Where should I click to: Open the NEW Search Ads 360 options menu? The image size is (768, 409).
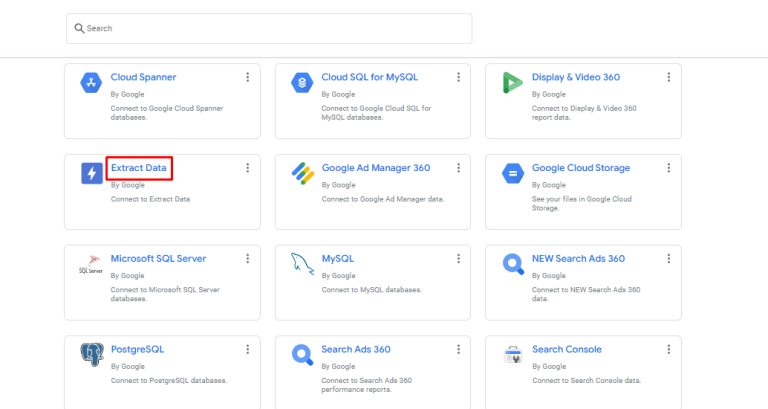668,259
